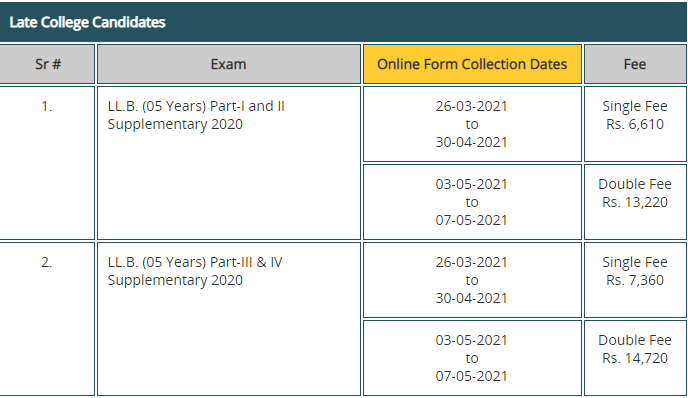Select the Sr # column header
688x398 pixels.
[47, 64]
